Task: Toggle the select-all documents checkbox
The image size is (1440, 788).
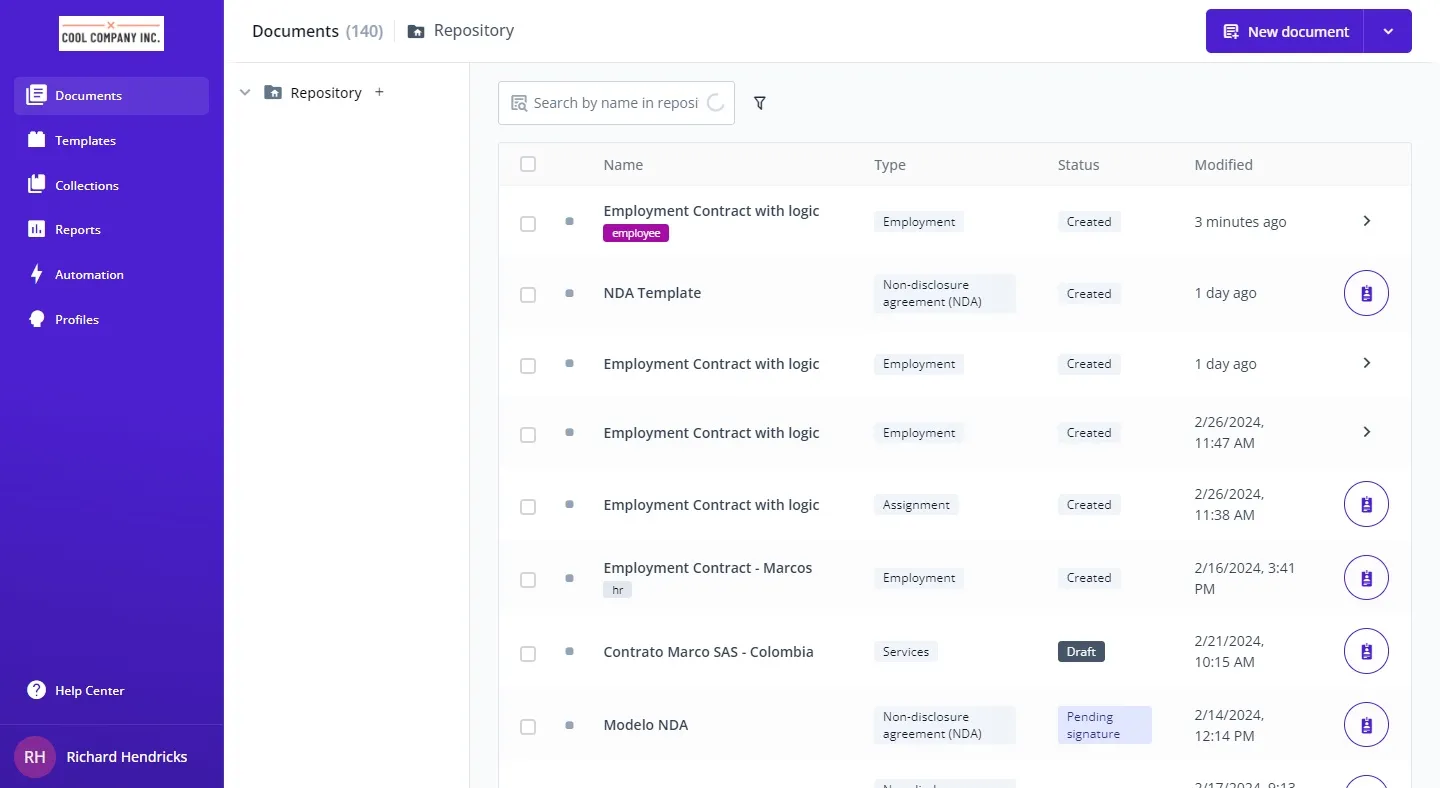Action: tap(528, 164)
